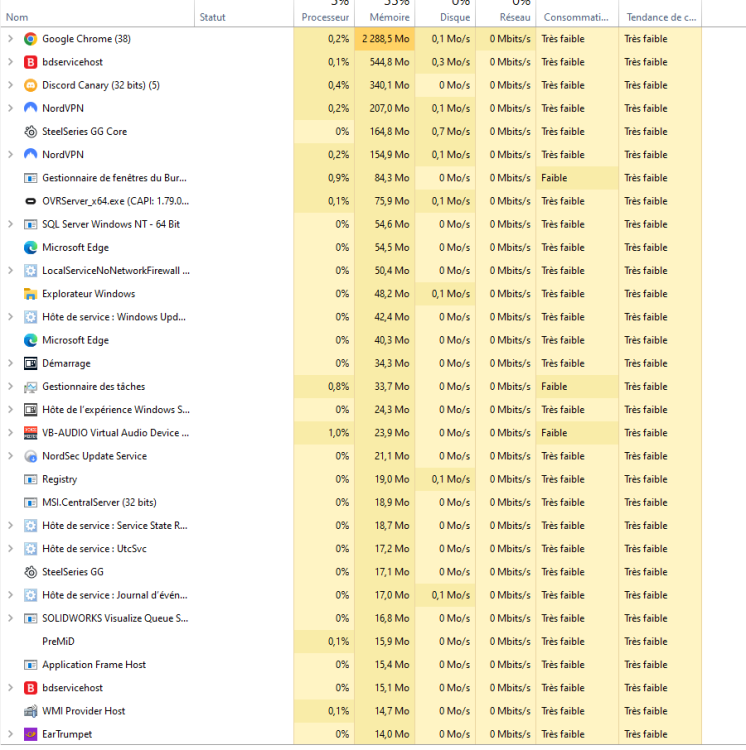746x750 pixels.
Task: Sort processes by Mémoire column
Action: (389, 17)
